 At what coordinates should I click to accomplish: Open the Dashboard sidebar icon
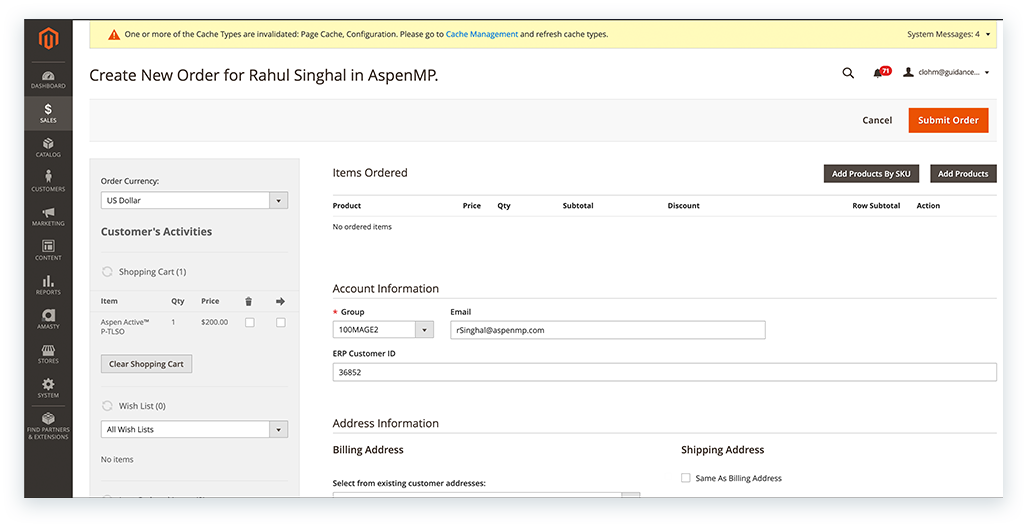coord(48,78)
